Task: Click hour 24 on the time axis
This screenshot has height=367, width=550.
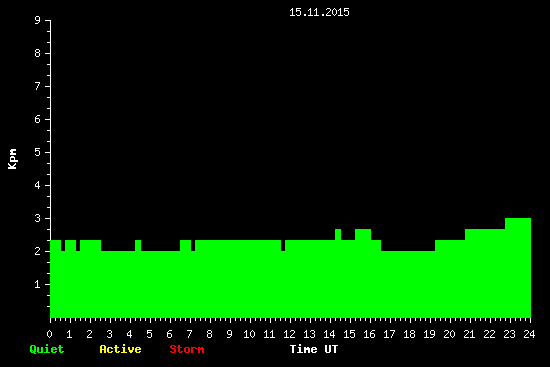Action: [529, 334]
